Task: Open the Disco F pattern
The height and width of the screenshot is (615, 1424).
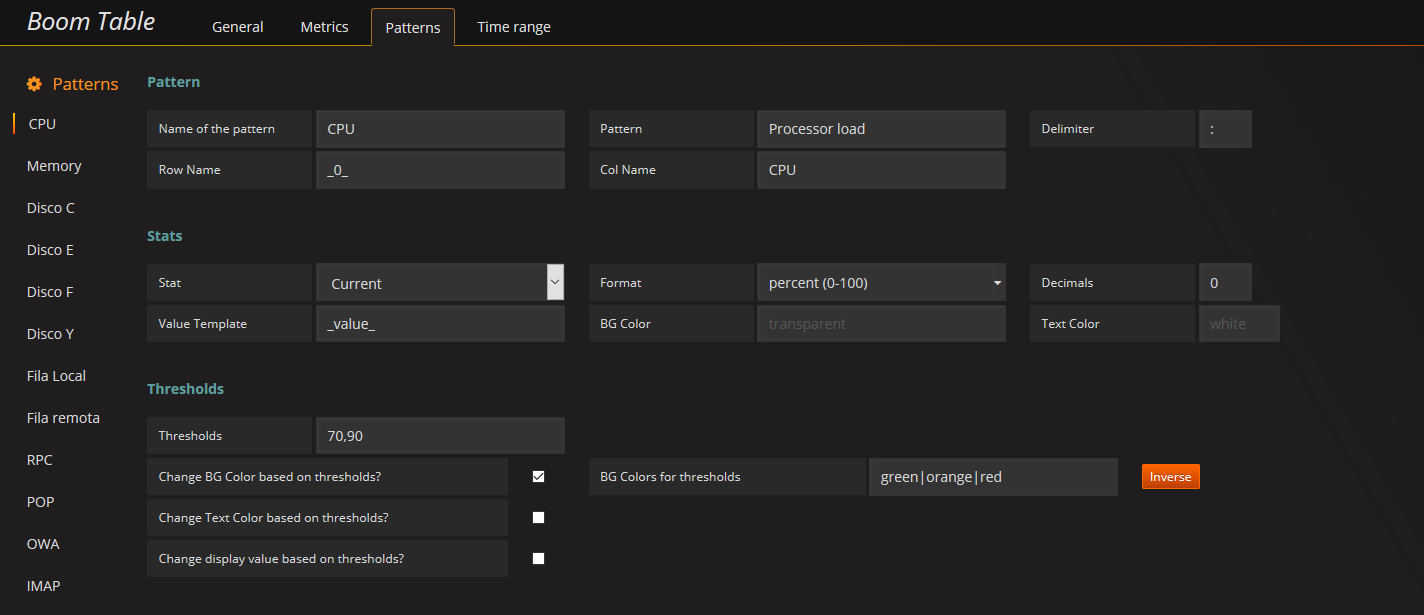Action: click(50, 292)
